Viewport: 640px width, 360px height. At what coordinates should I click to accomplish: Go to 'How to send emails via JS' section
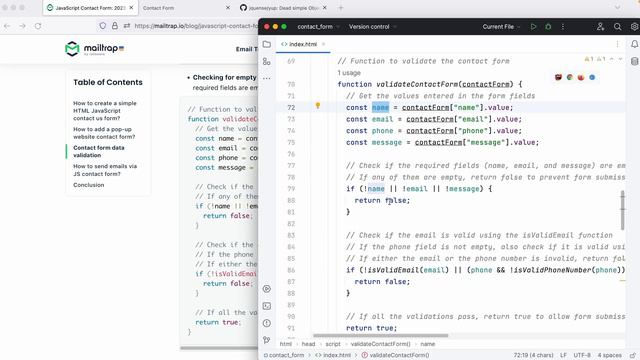[105, 170]
